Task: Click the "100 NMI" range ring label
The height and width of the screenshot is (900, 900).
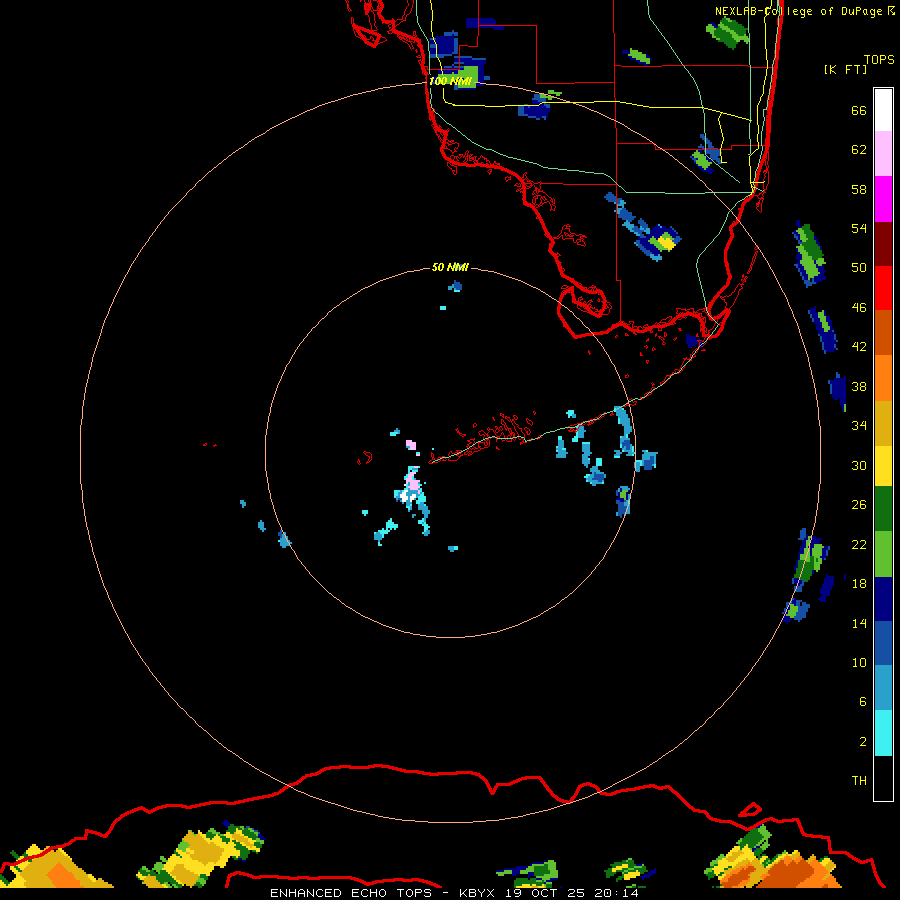Action: (450, 82)
